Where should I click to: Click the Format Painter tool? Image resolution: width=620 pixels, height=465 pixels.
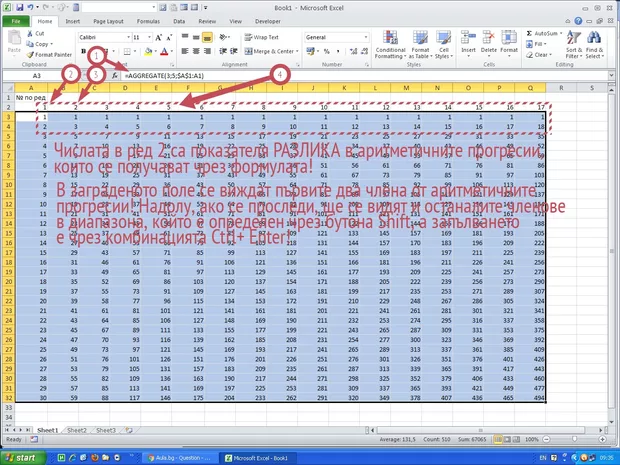(50, 55)
